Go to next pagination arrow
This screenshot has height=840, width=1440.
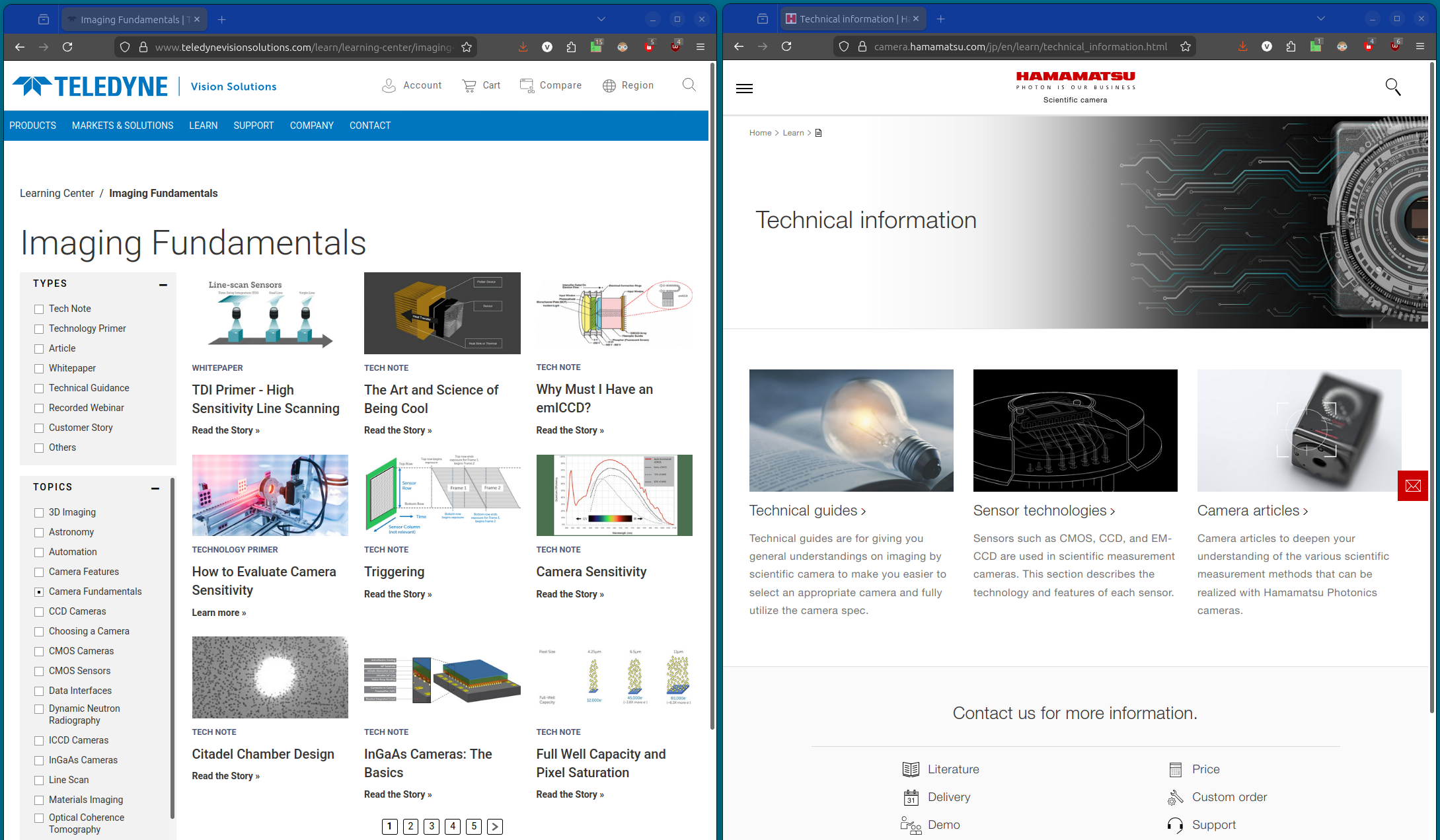(x=494, y=826)
